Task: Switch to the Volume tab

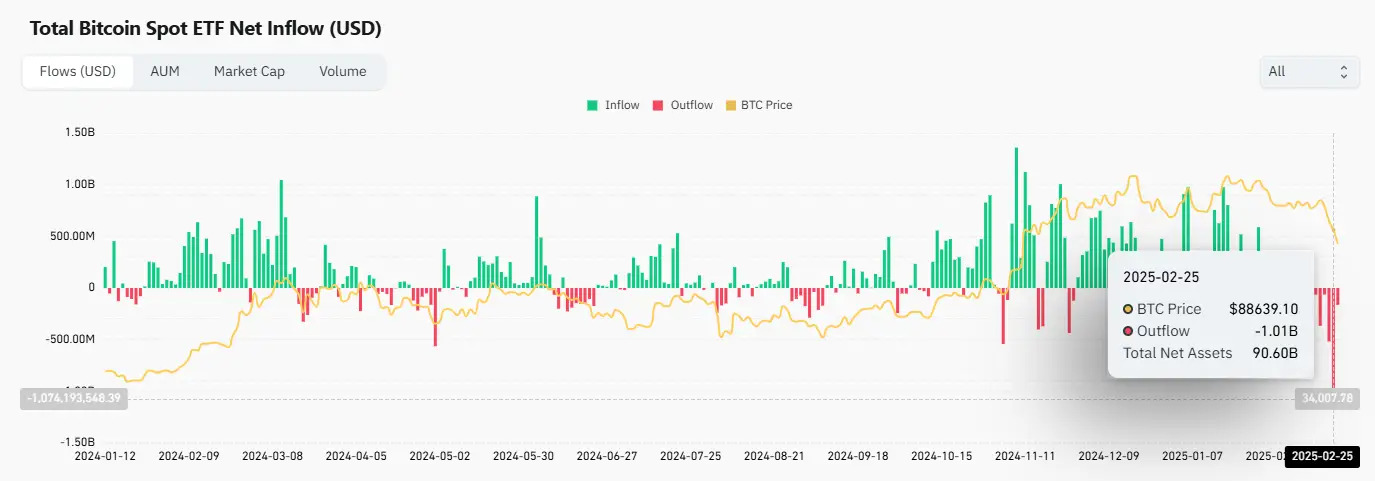Action: 343,71
